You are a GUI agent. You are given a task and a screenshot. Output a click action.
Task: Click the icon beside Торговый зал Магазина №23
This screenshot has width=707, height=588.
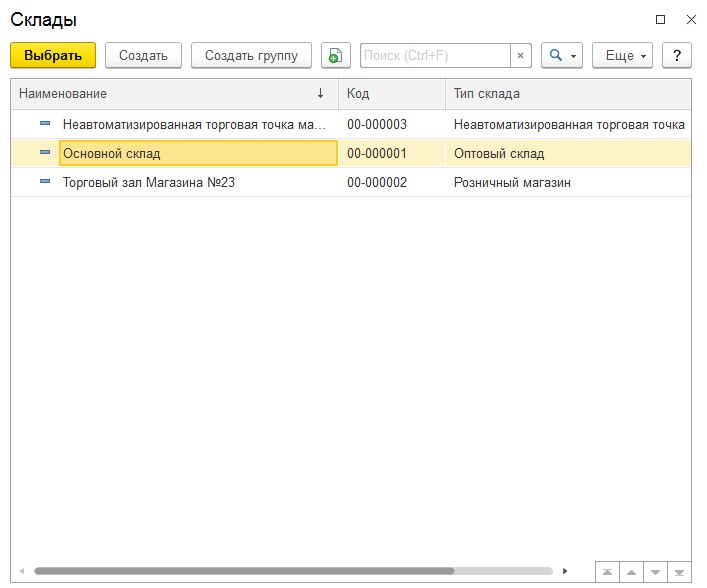(x=45, y=182)
